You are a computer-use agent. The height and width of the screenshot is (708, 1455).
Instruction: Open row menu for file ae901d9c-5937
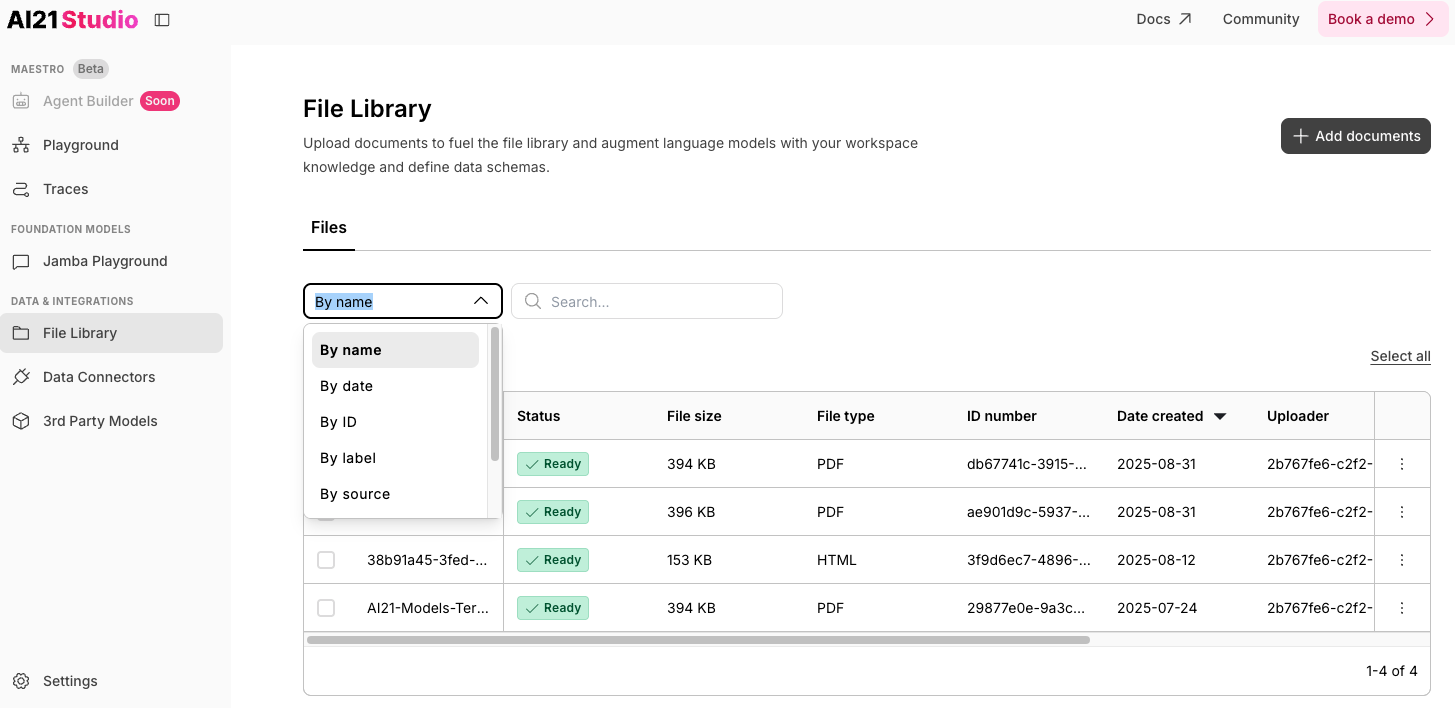[1402, 512]
